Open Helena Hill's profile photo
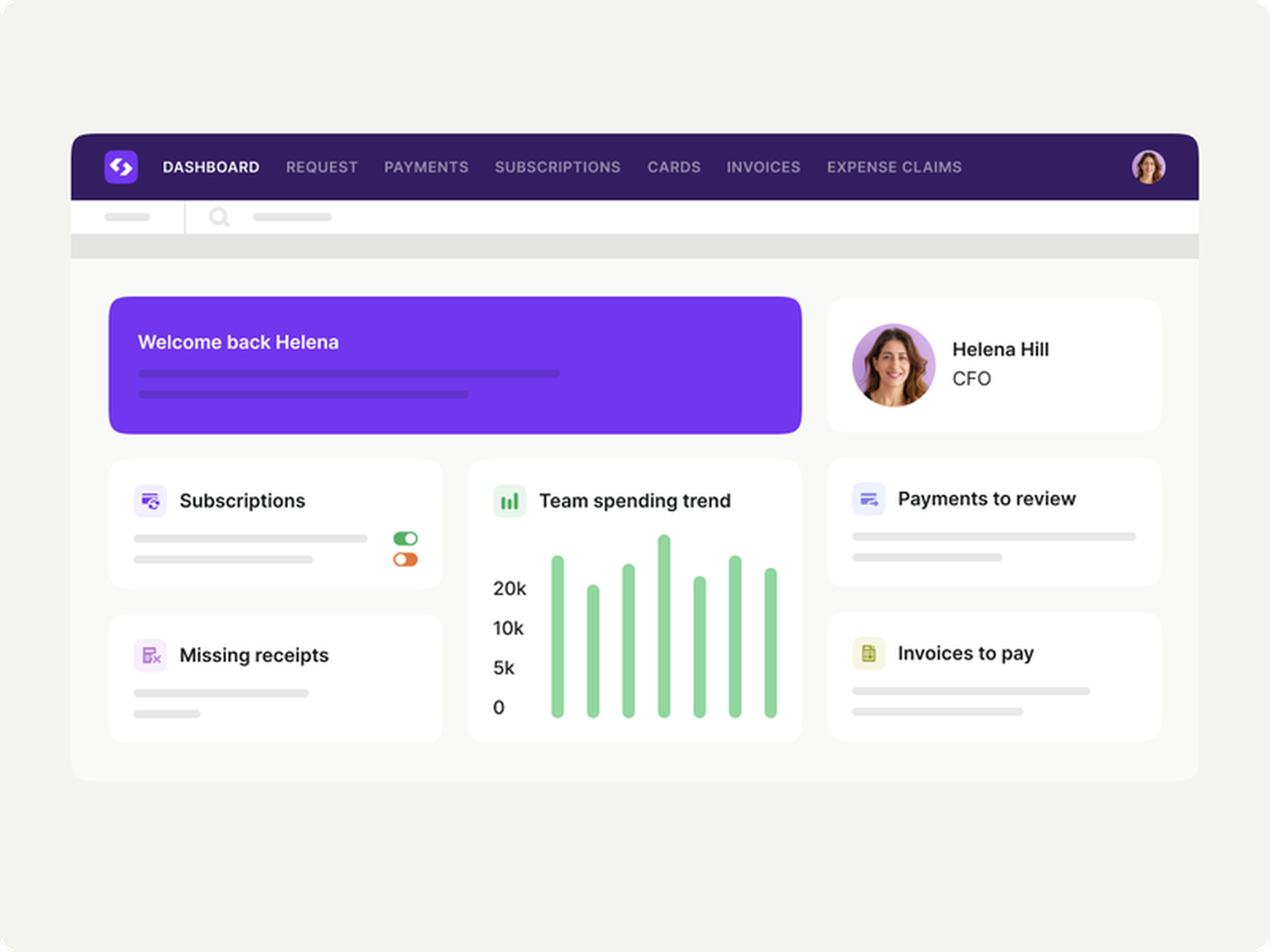The height and width of the screenshot is (952, 1270). click(x=894, y=365)
